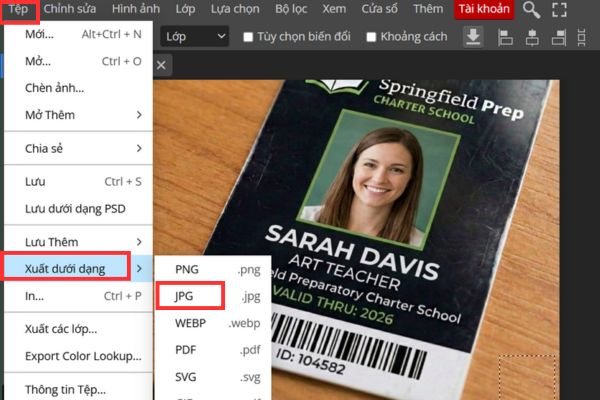Screen dimensions: 600x400
Task: Align left edges icon
Action: click(x=505, y=37)
